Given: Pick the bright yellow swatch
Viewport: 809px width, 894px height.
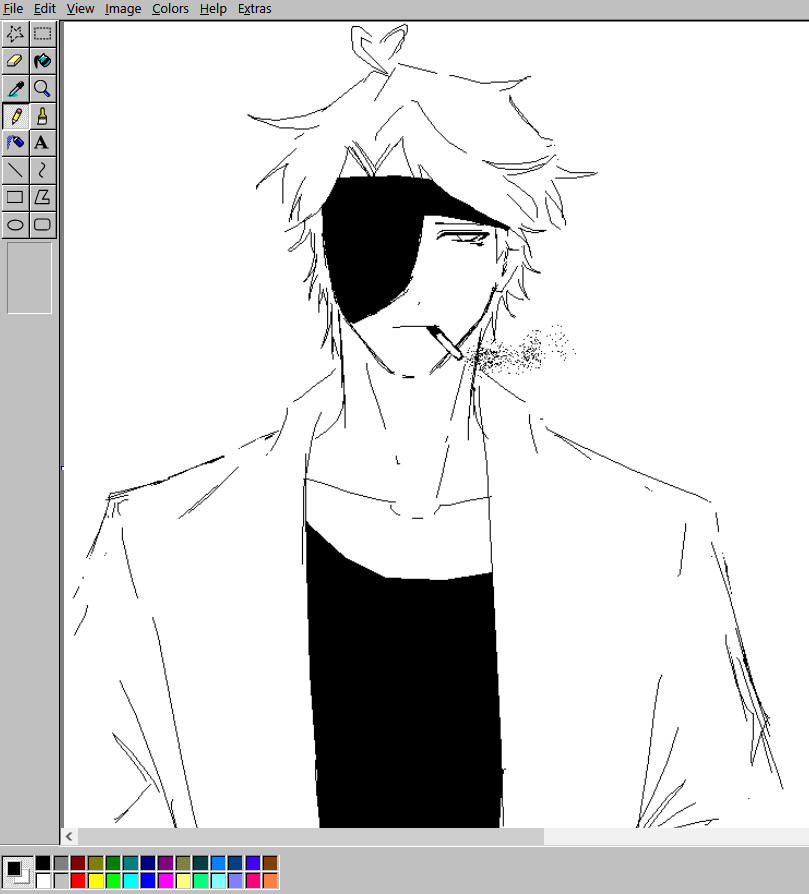Looking at the screenshot, I should [x=96, y=881].
